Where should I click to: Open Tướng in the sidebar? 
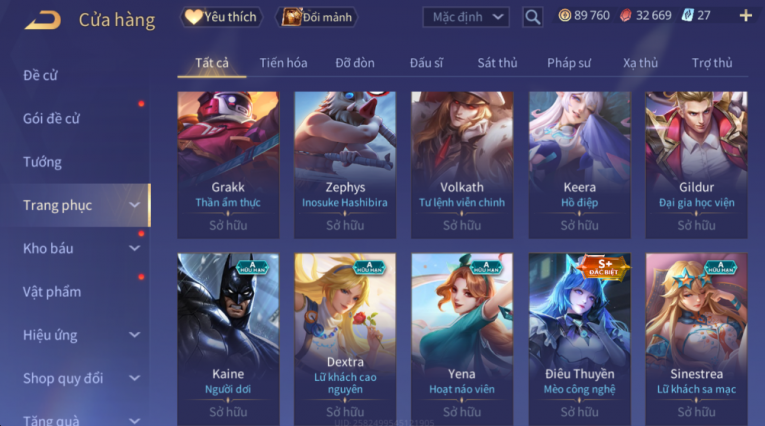(x=42, y=162)
